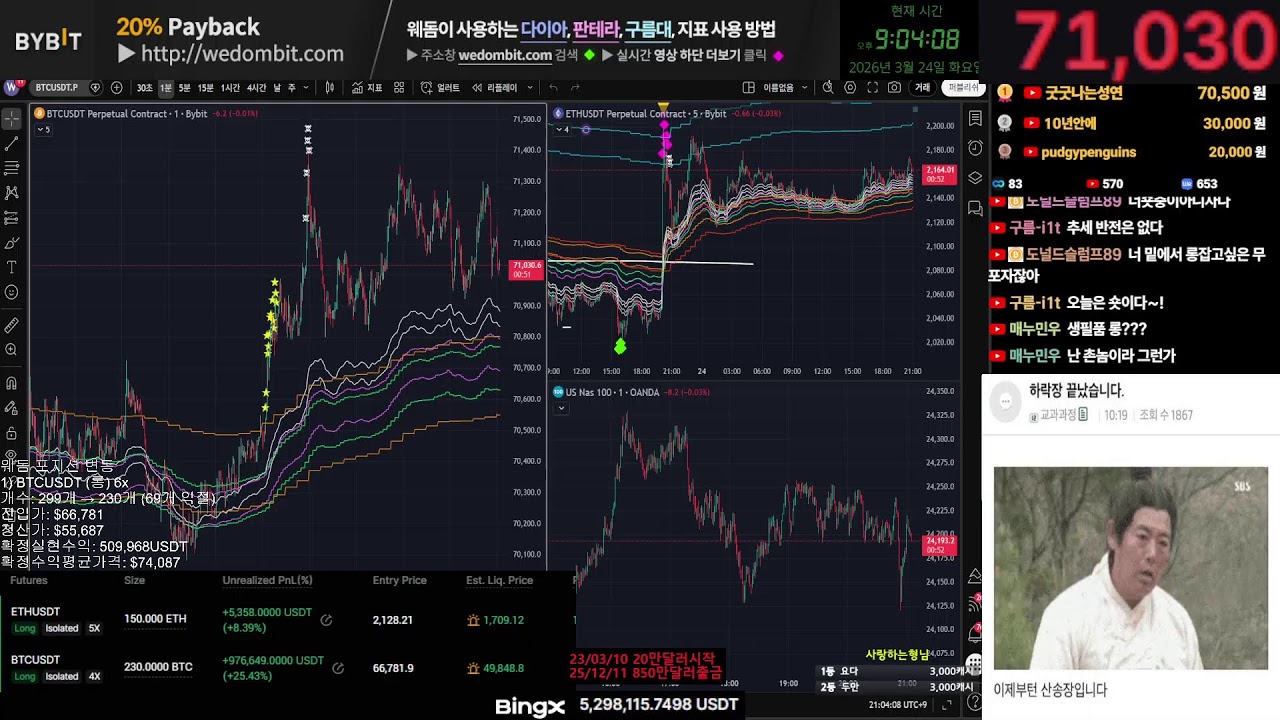The width and height of the screenshot is (1280, 720).
Task: Select the brush drawing tool
Action: pyautogui.click(x=12, y=242)
